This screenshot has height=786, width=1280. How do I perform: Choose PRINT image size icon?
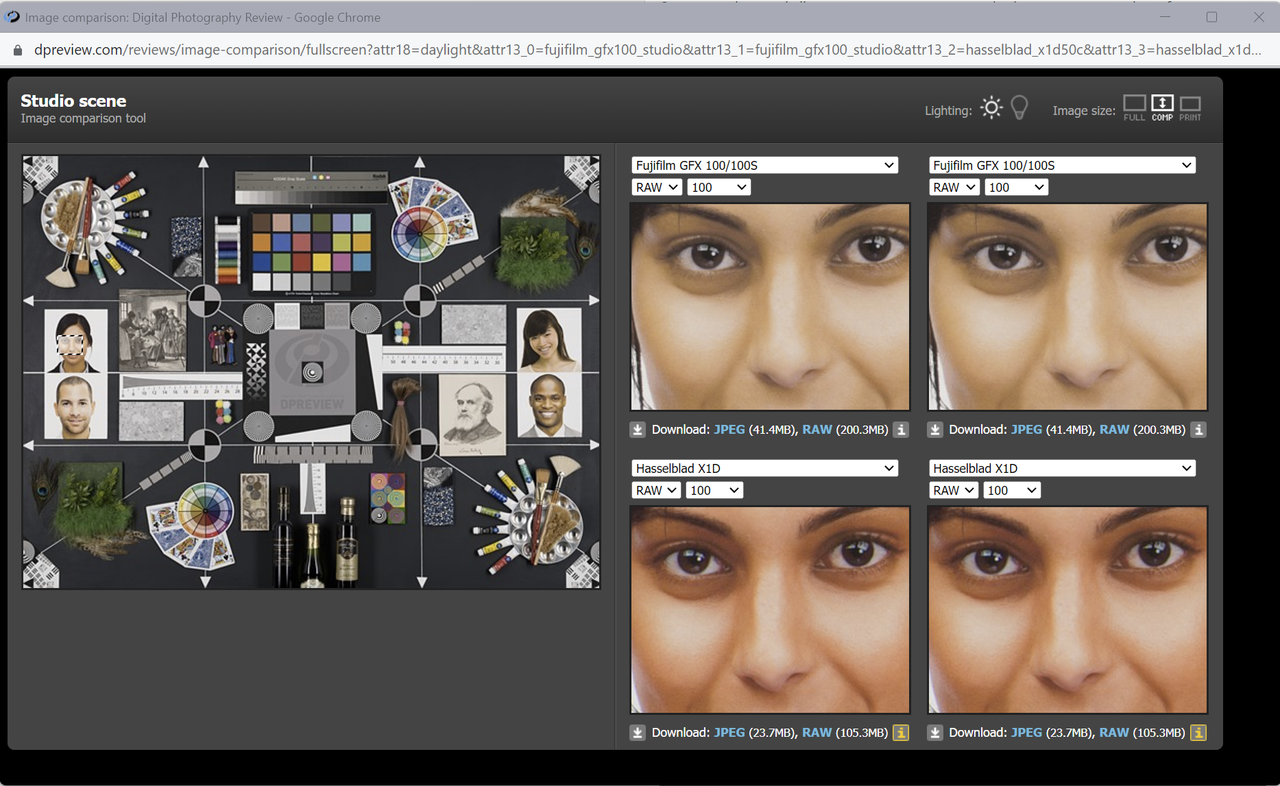click(1190, 108)
